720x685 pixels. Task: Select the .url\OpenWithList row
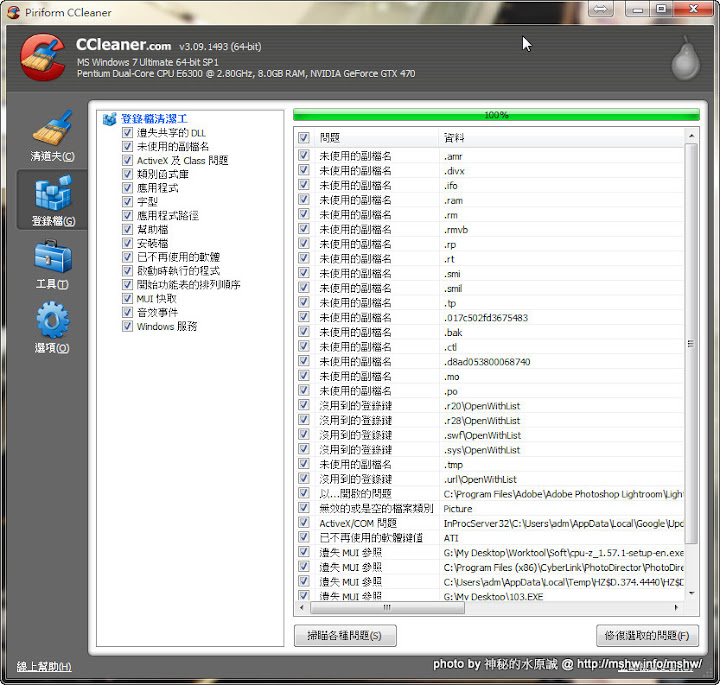[x=489, y=479]
